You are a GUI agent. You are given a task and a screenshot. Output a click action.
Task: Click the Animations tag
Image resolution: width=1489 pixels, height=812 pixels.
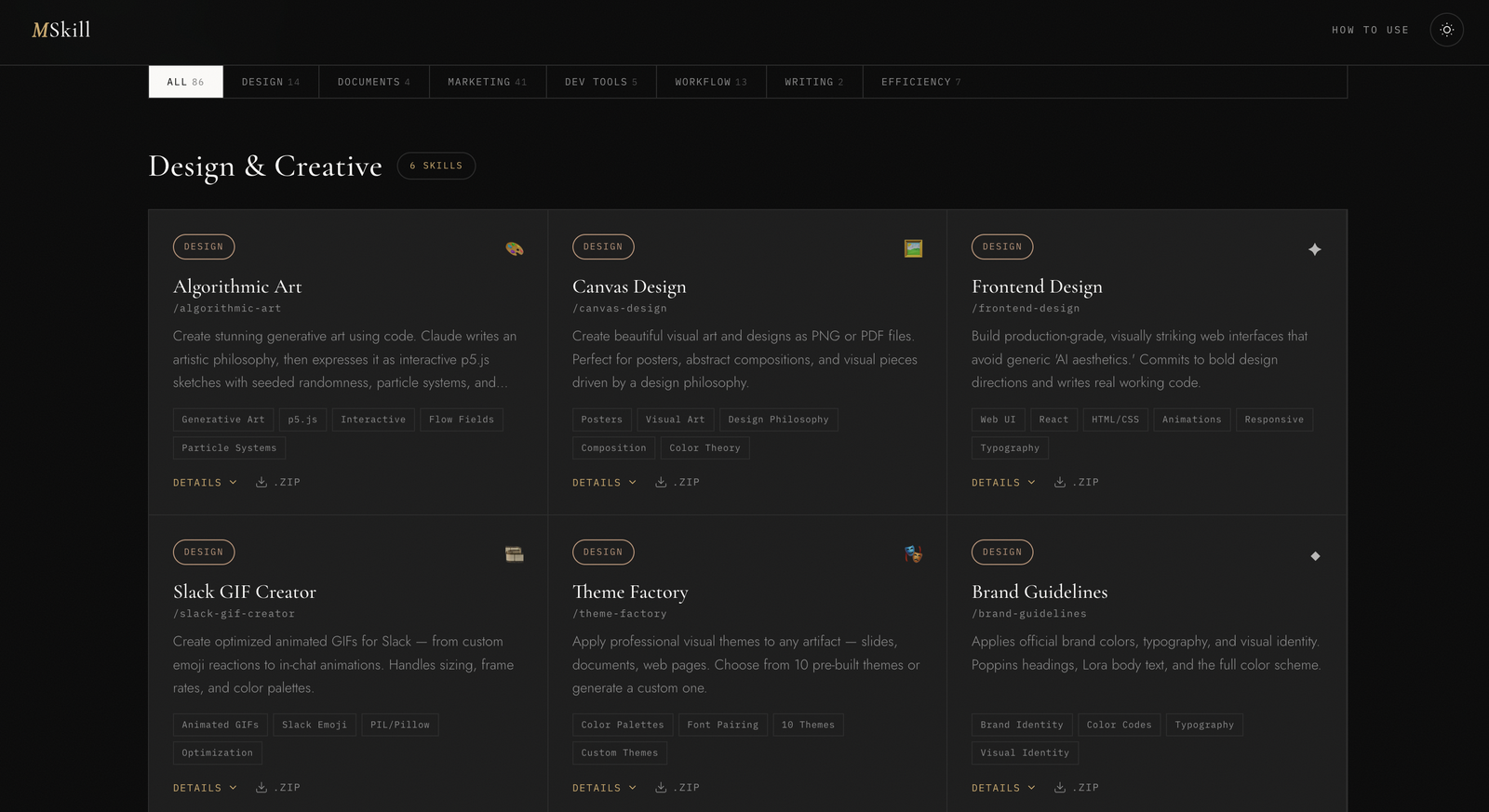[1192, 419]
